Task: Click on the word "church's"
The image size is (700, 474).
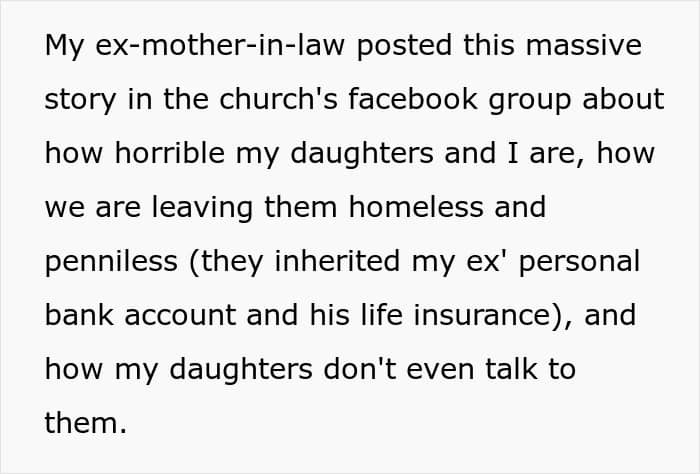Action: click(279, 99)
